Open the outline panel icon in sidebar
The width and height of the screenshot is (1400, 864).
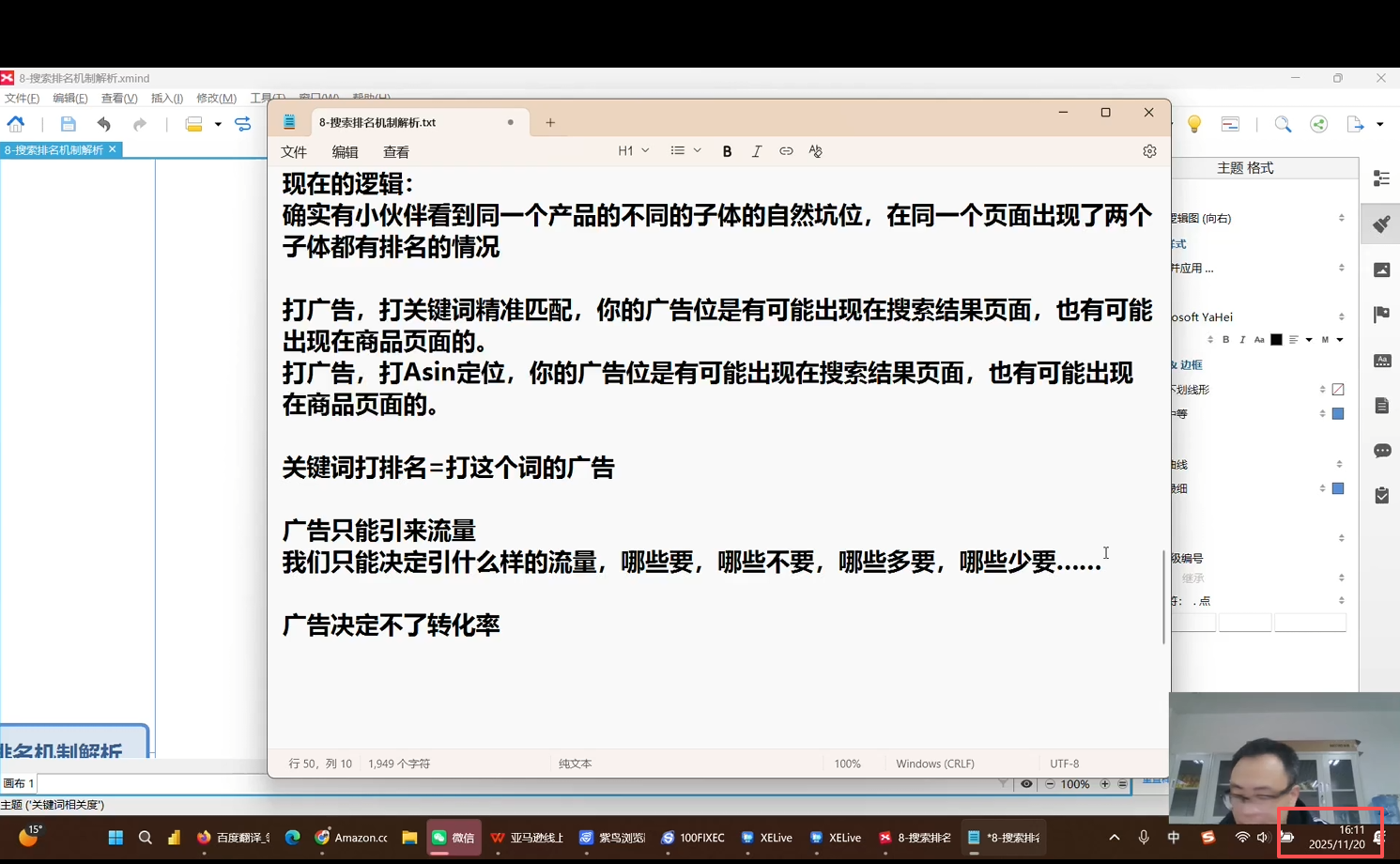tap(1381, 178)
